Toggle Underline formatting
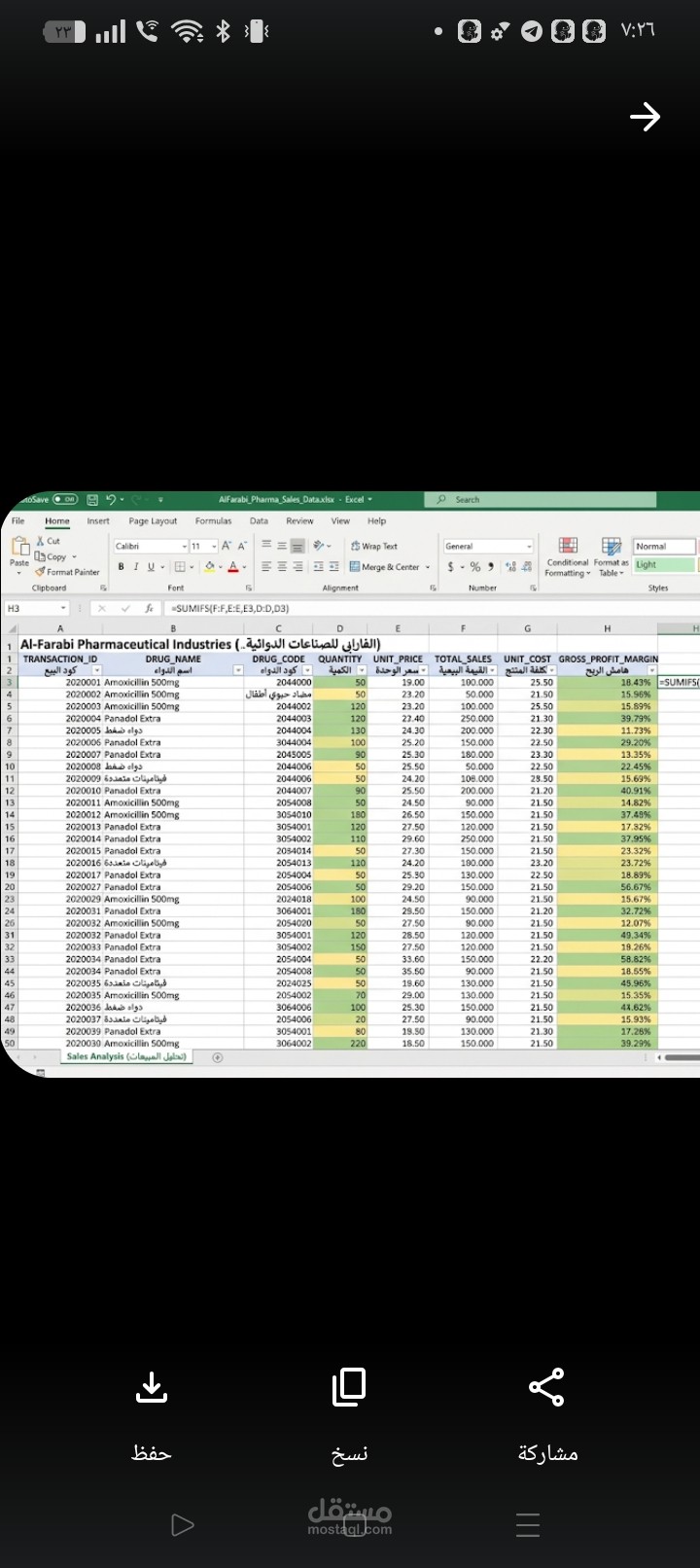Image resolution: width=700 pixels, height=1568 pixels. point(151,566)
